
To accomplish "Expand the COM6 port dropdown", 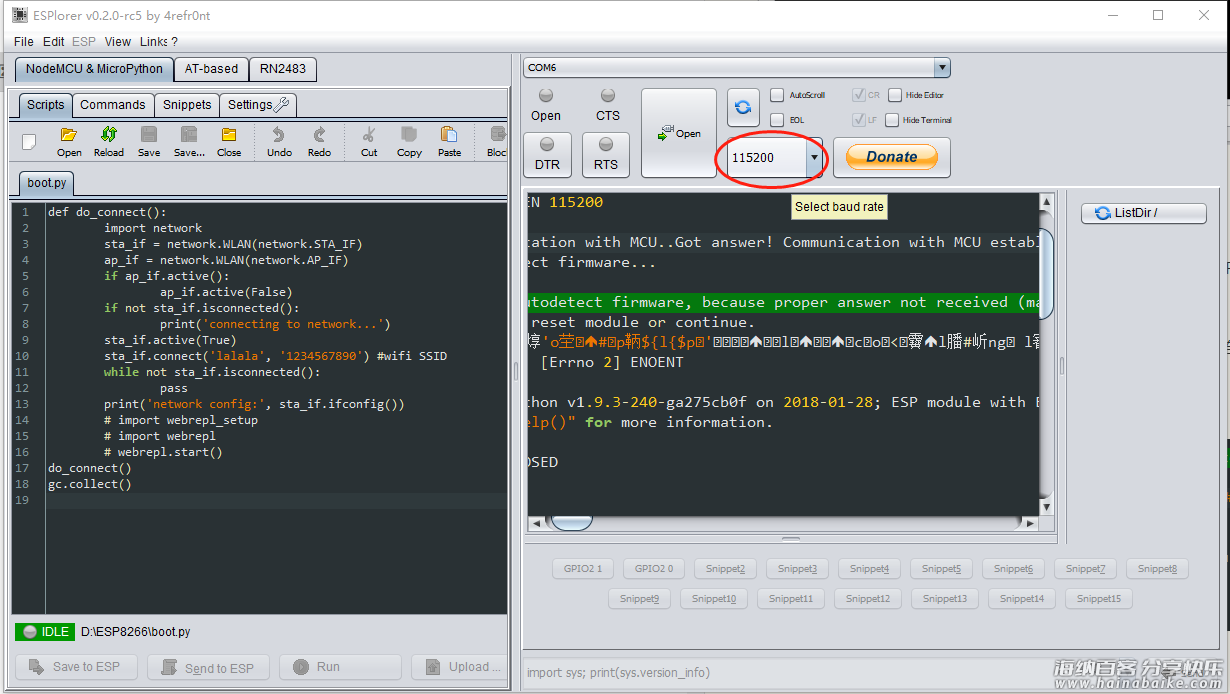I will coord(941,67).
